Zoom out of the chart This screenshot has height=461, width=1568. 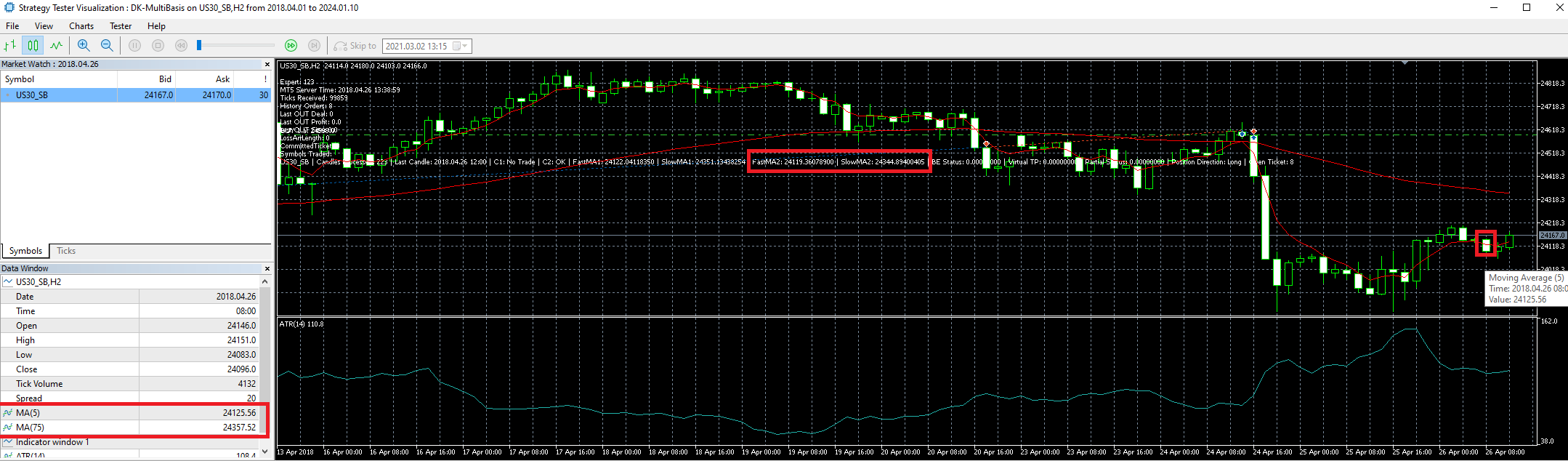107,46
